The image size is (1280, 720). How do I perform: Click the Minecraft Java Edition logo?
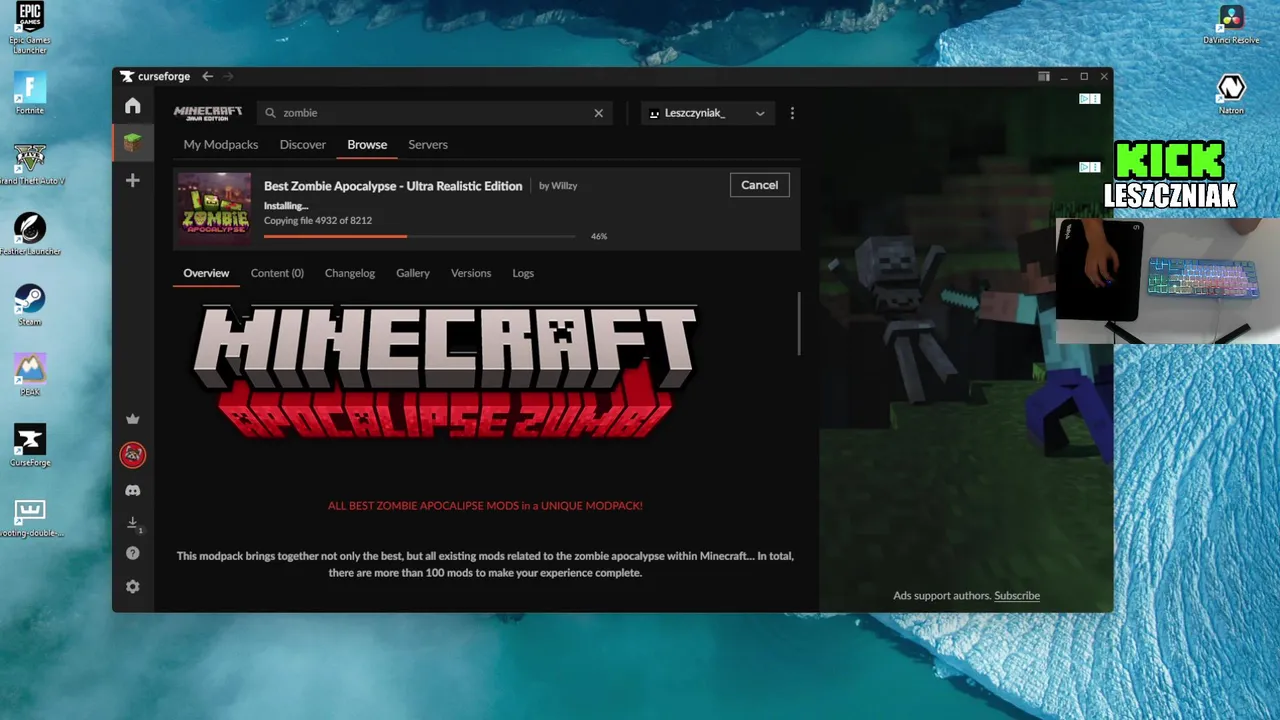click(x=208, y=113)
